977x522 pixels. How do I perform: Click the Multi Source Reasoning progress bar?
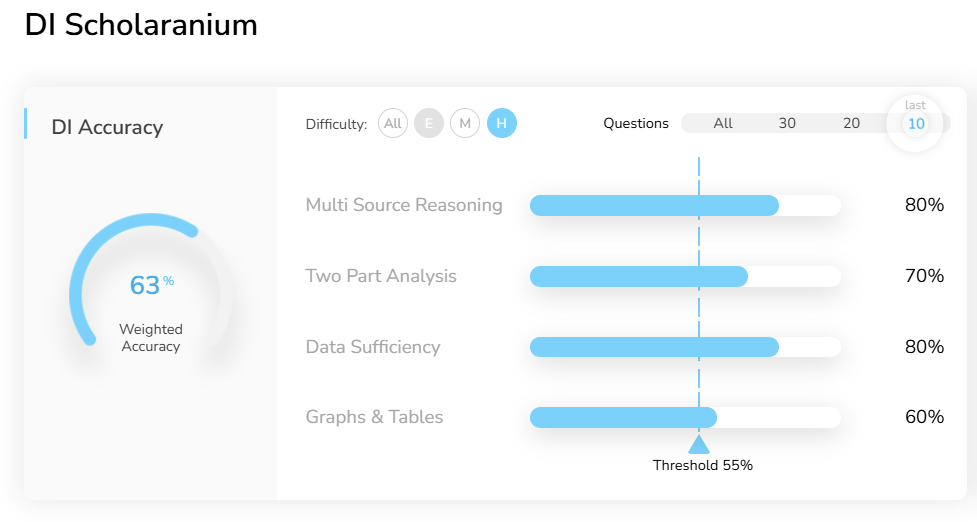coord(685,205)
